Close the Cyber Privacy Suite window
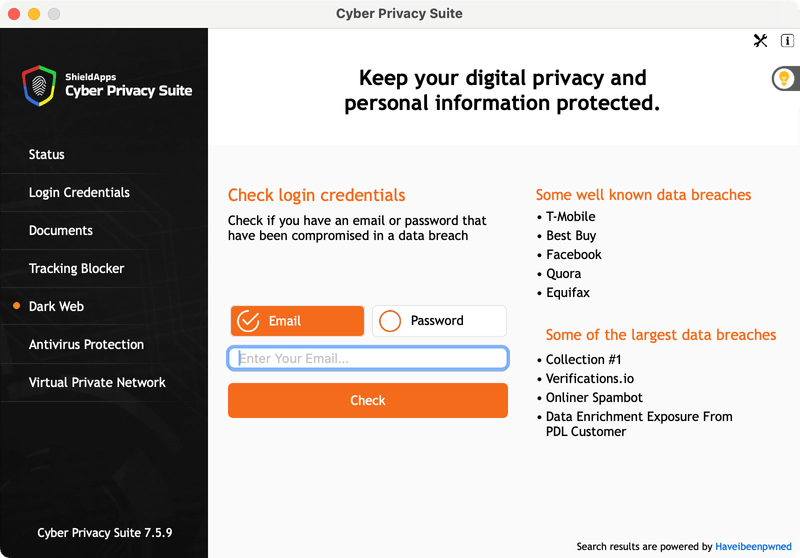Screen dimensions: 800x558 point(14,14)
